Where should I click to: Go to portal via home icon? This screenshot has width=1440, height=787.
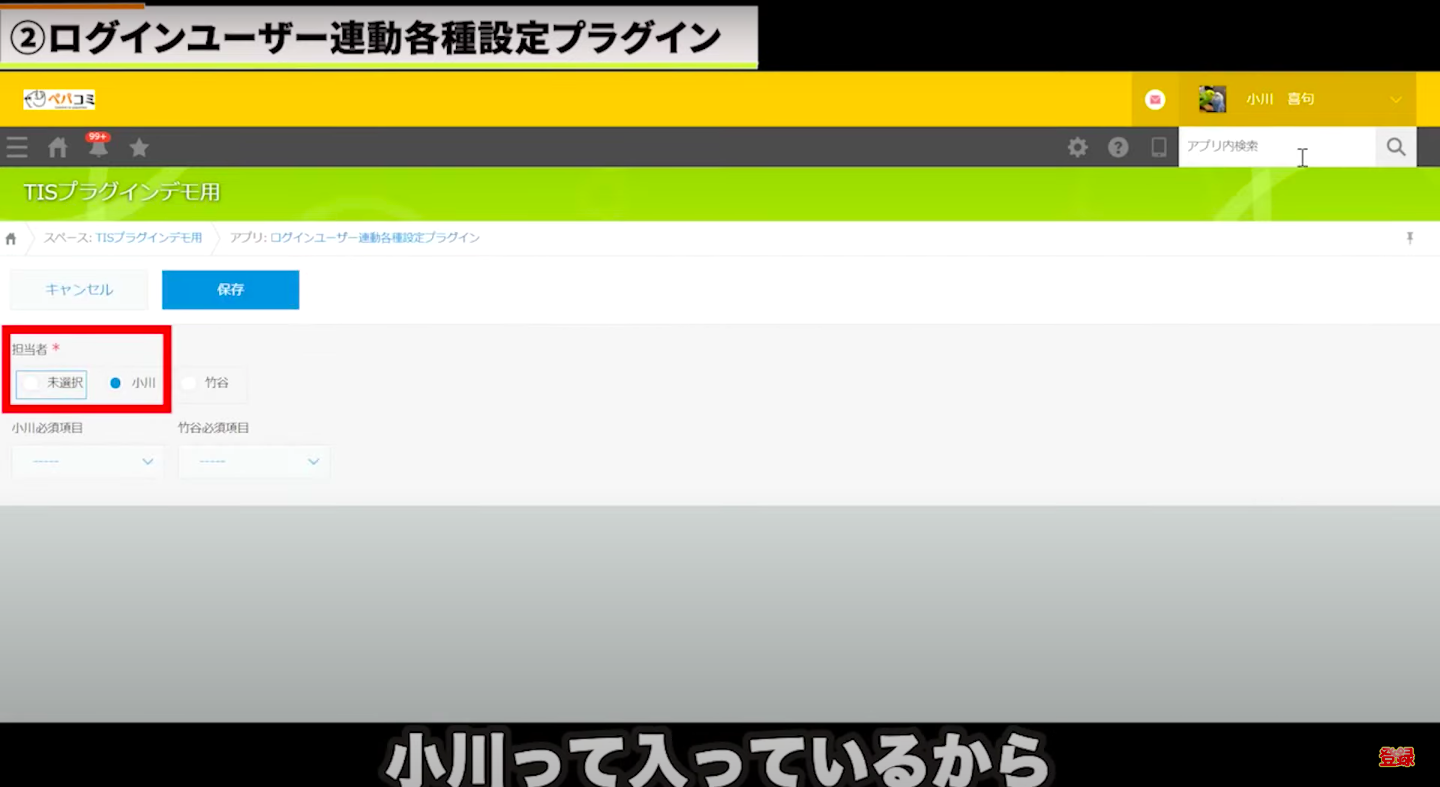coord(58,148)
